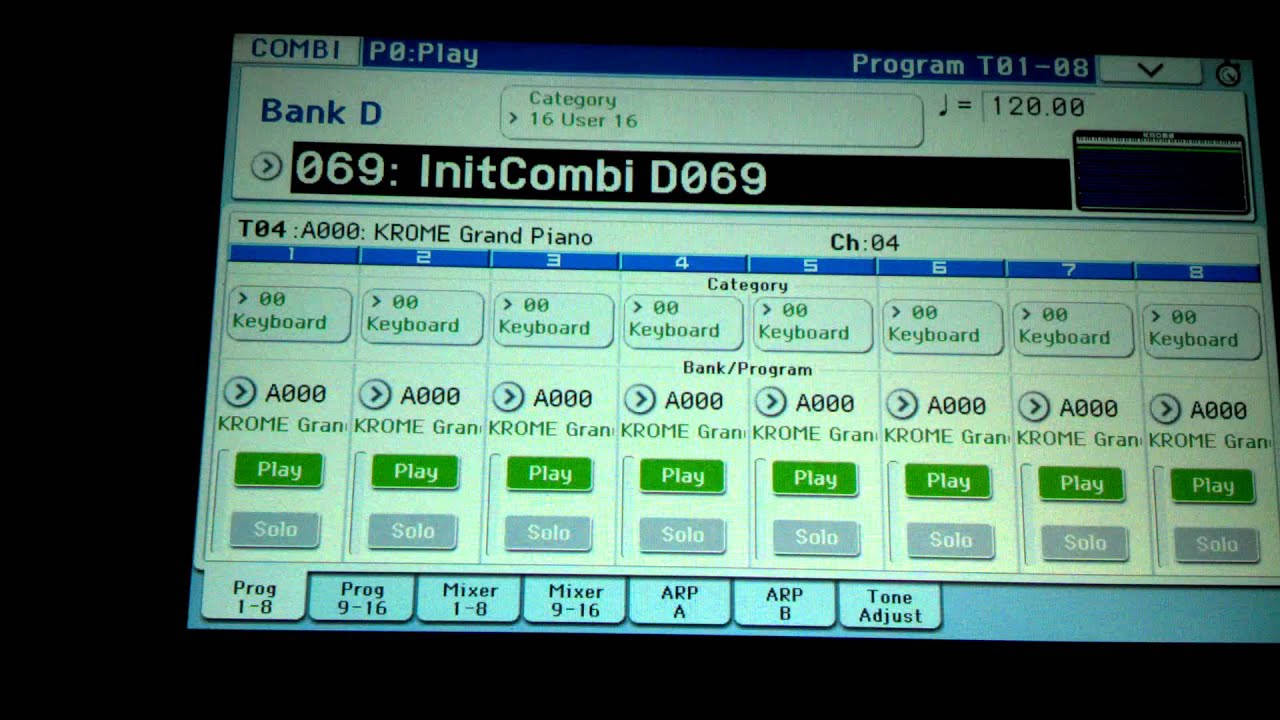
Task: Open combination select popup arrow beside 069
Action: [265, 166]
